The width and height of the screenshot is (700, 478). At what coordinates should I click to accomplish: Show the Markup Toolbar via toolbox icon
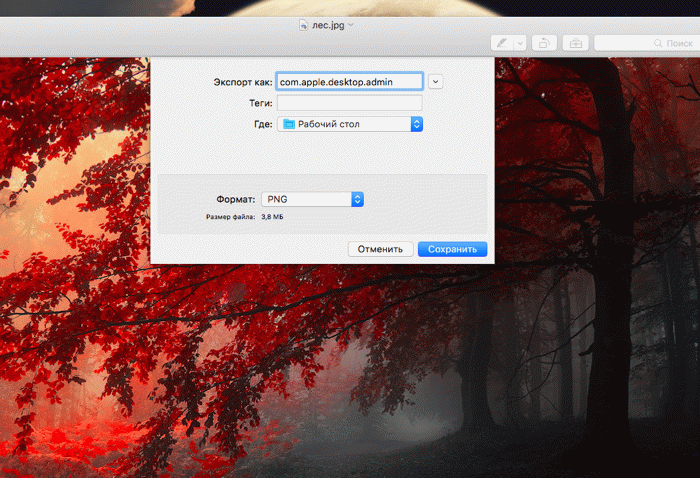575,43
